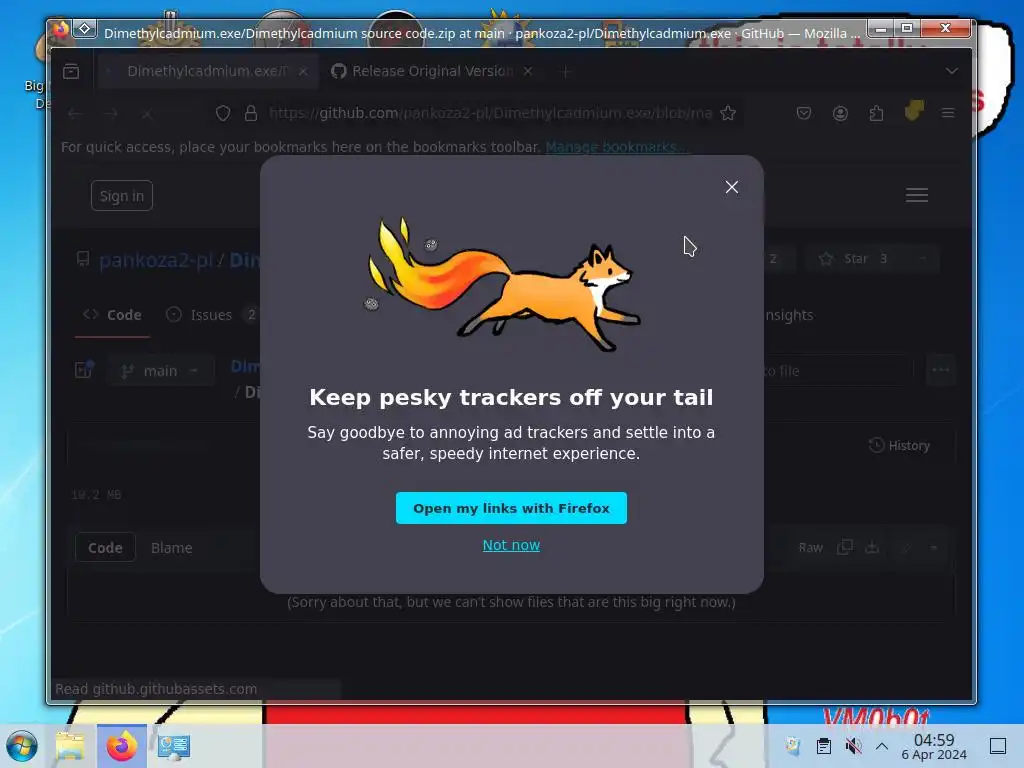Copy raw file icon
Viewport: 1024px width, 768px height.
pyautogui.click(x=844, y=547)
